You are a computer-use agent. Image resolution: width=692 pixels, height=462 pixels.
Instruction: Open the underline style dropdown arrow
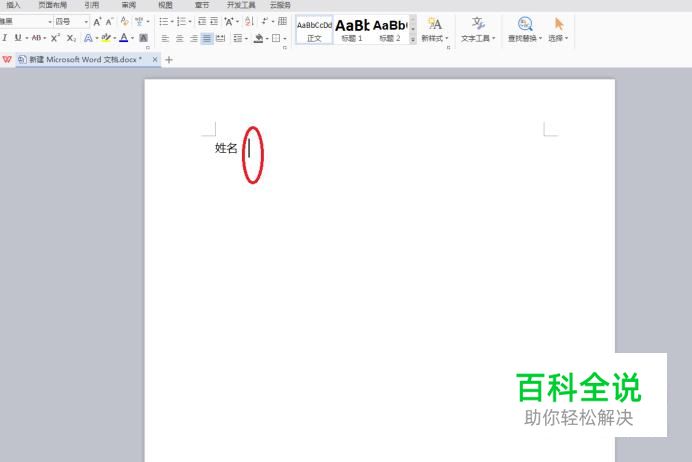click(26, 38)
